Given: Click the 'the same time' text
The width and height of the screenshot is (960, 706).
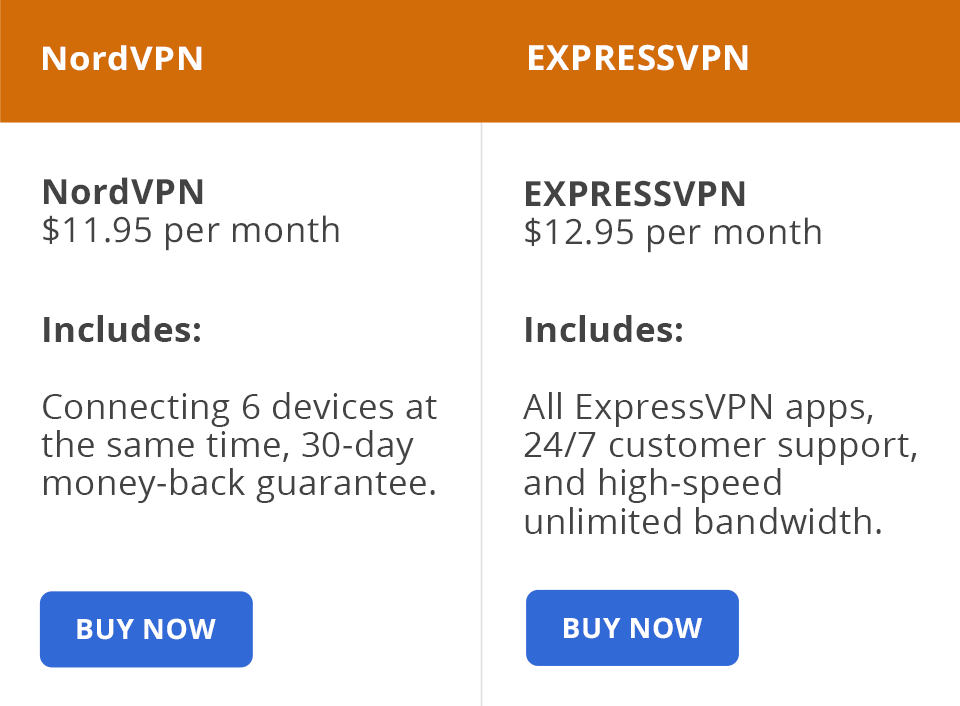Looking at the screenshot, I should tap(162, 446).
